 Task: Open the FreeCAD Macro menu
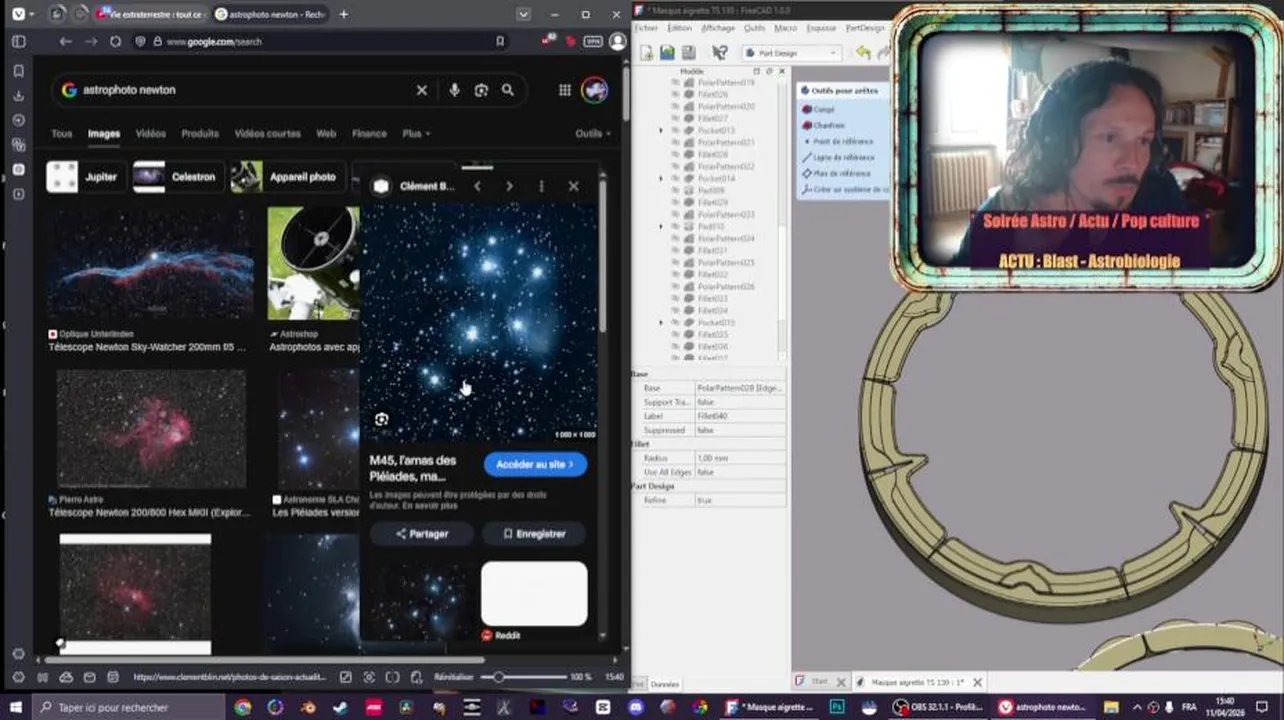click(785, 28)
